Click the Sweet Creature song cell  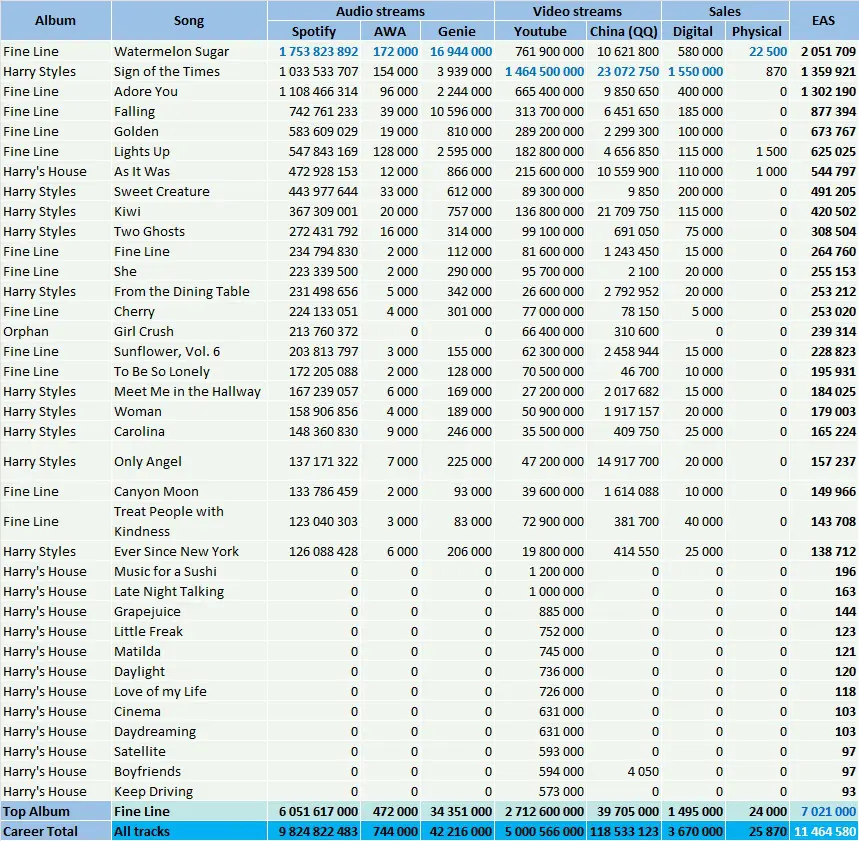189,191
